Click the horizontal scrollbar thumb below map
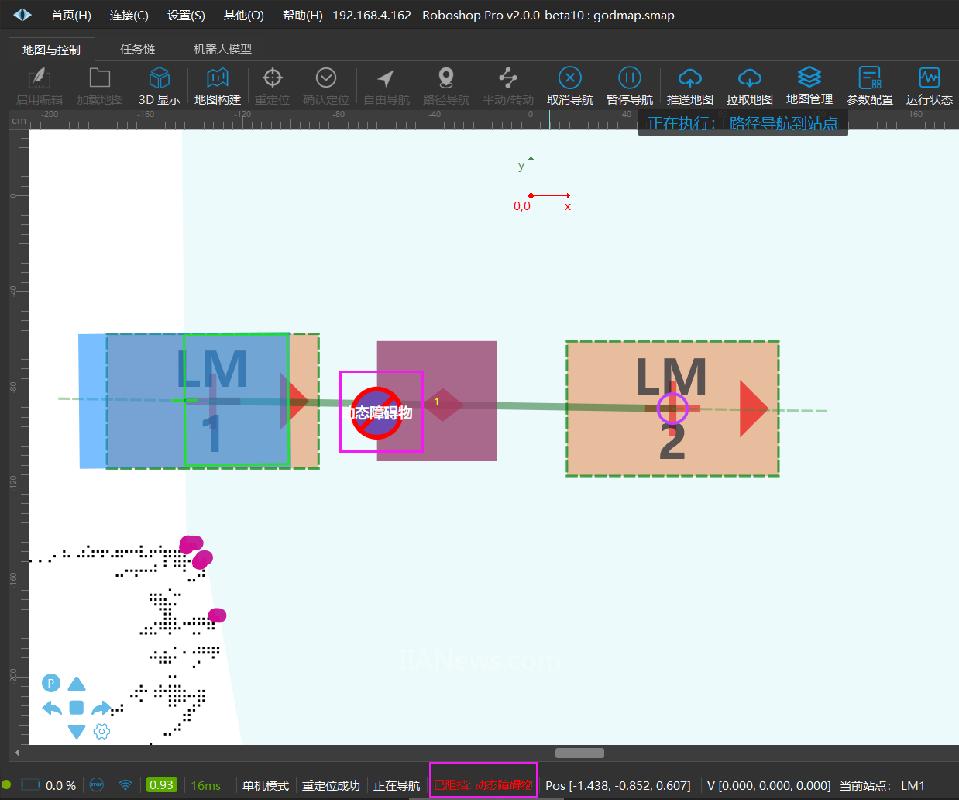 (579, 753)
